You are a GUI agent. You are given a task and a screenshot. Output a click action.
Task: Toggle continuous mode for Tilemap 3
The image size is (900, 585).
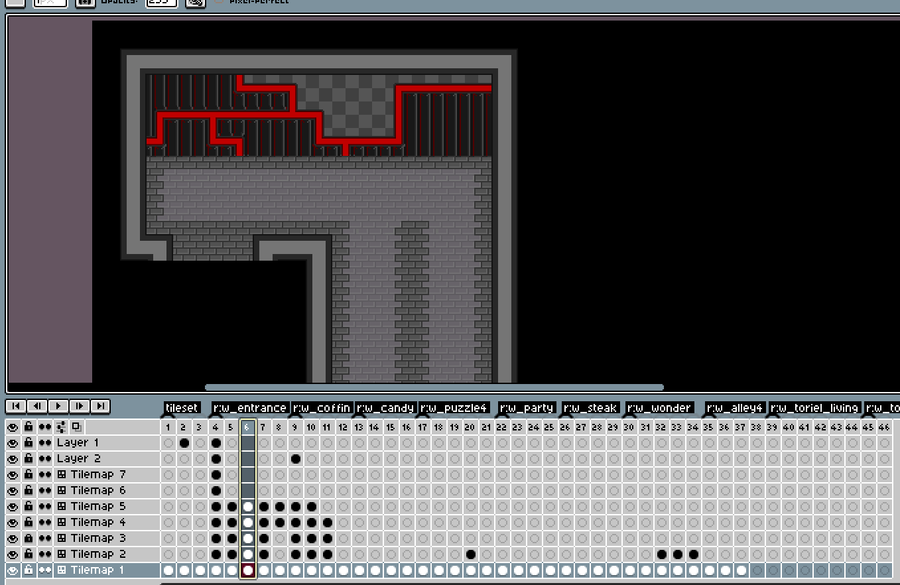coord(44,538)
